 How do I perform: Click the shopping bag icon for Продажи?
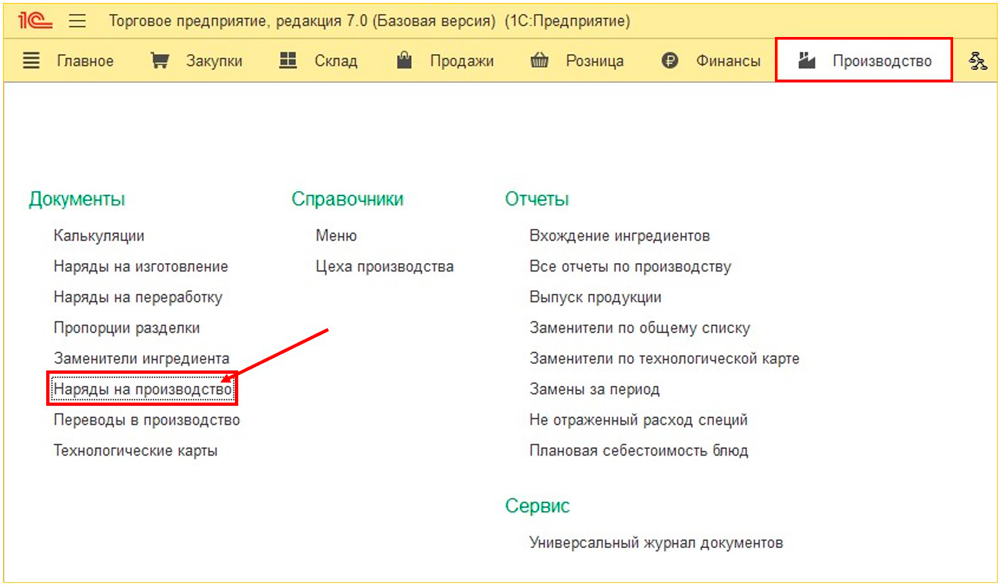pyautogui.click(x=404, y=61)
